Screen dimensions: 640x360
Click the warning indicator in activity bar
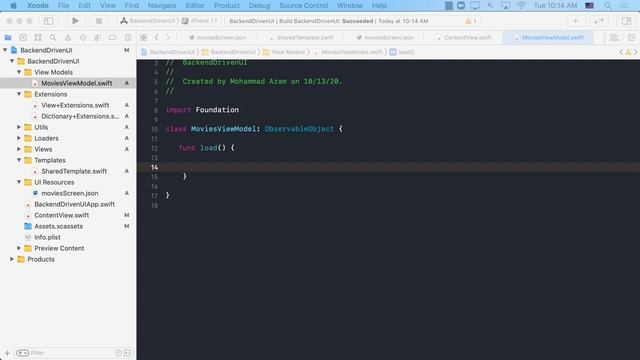471,21
